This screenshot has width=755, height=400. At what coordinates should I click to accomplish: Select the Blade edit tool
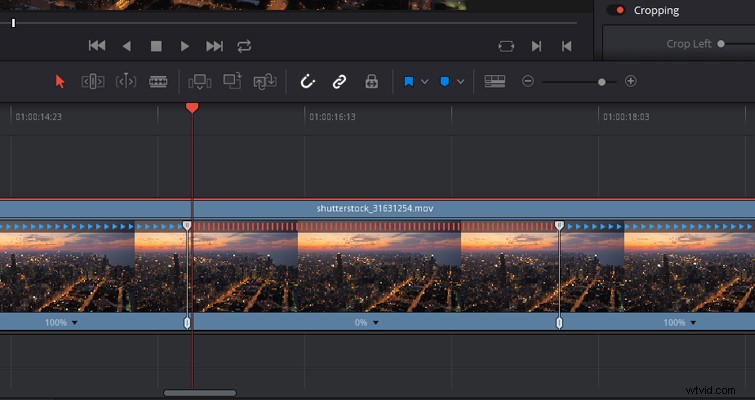[158, 81]
